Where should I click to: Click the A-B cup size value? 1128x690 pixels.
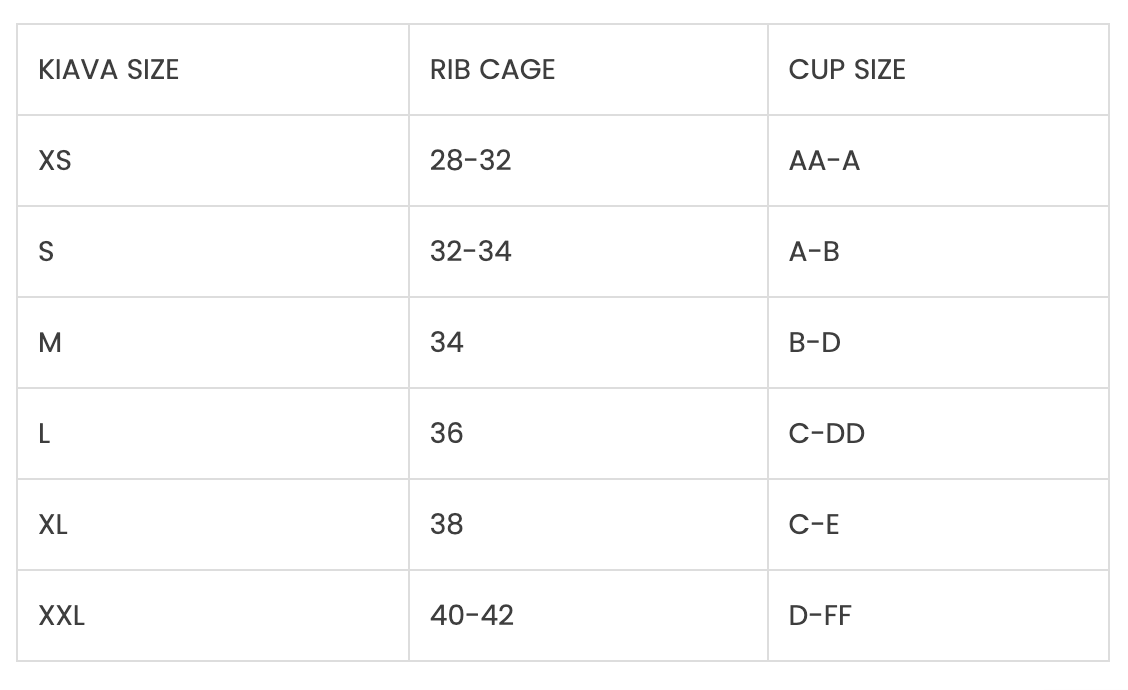tap(814, 252)
